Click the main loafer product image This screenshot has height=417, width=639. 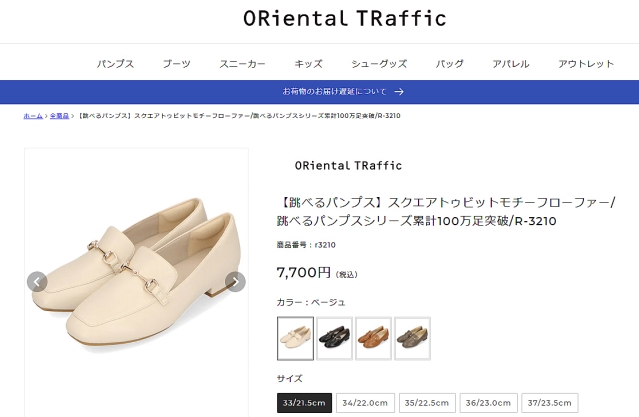(x=136, y=280)
